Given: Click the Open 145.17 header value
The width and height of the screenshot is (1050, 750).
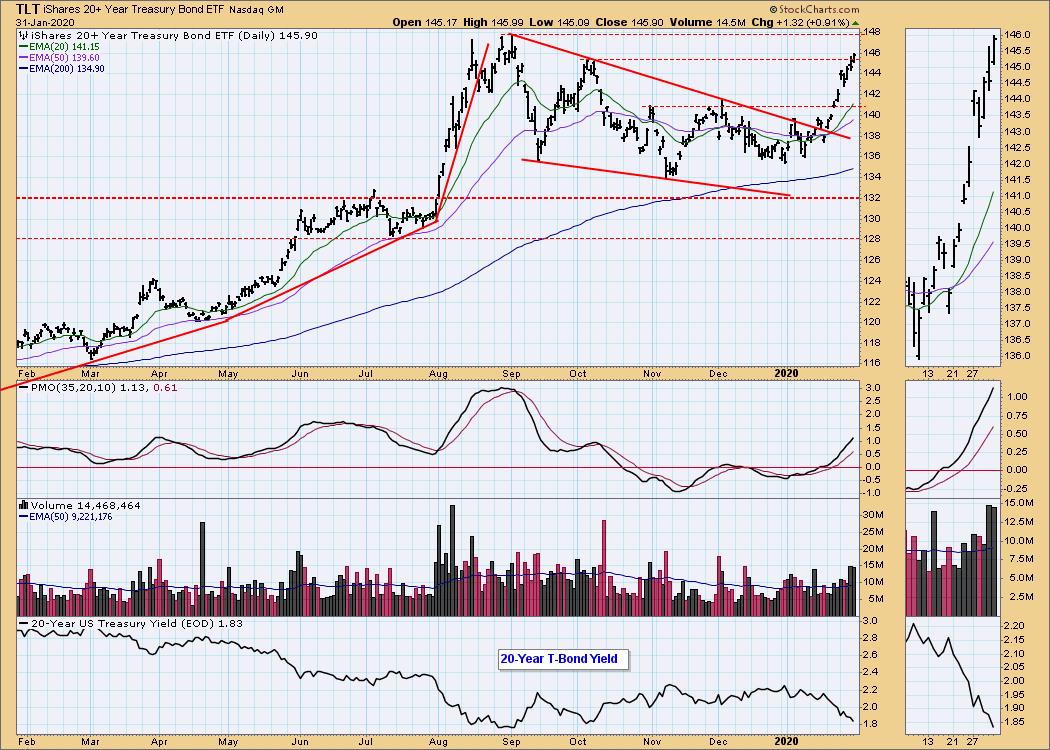Looking at the screenshot, I should point(423,22).
